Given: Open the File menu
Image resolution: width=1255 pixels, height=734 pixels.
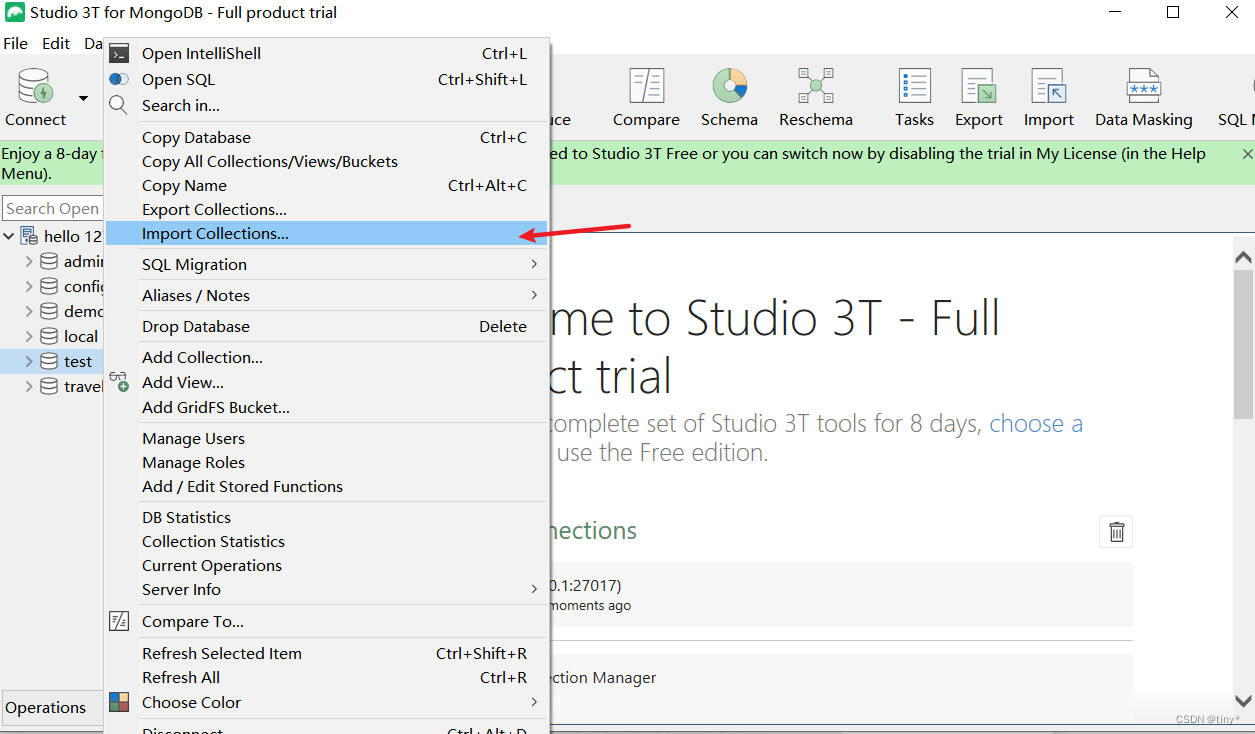Looking at the screenshot, I should 15,43.
